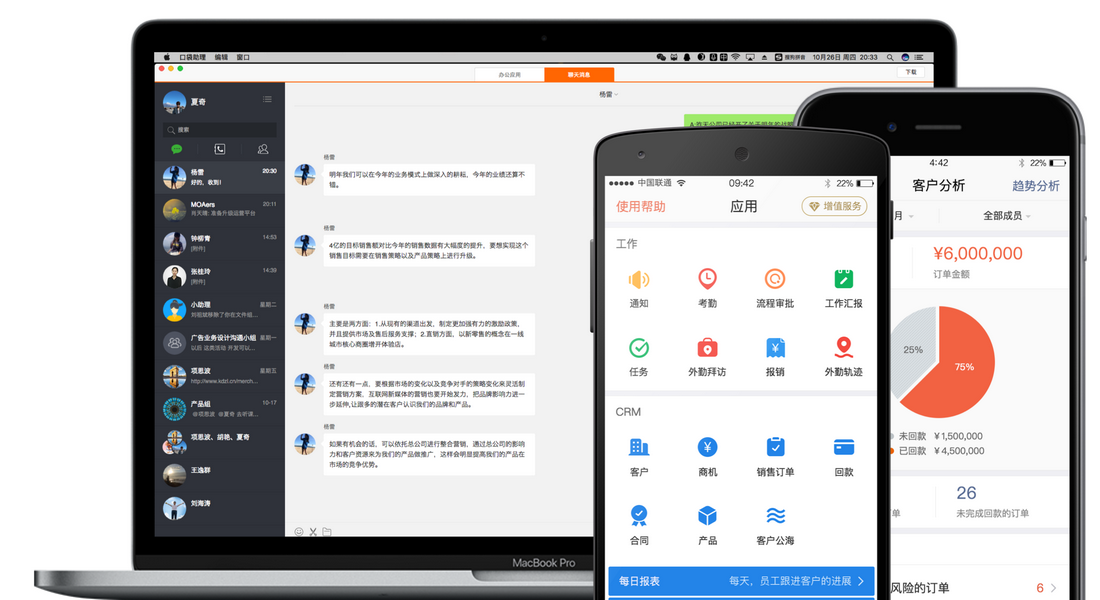1100x600 pixels.
Task: Open the 通知 notification app icon
Action: pyautogui.click(x=638, y=279)
